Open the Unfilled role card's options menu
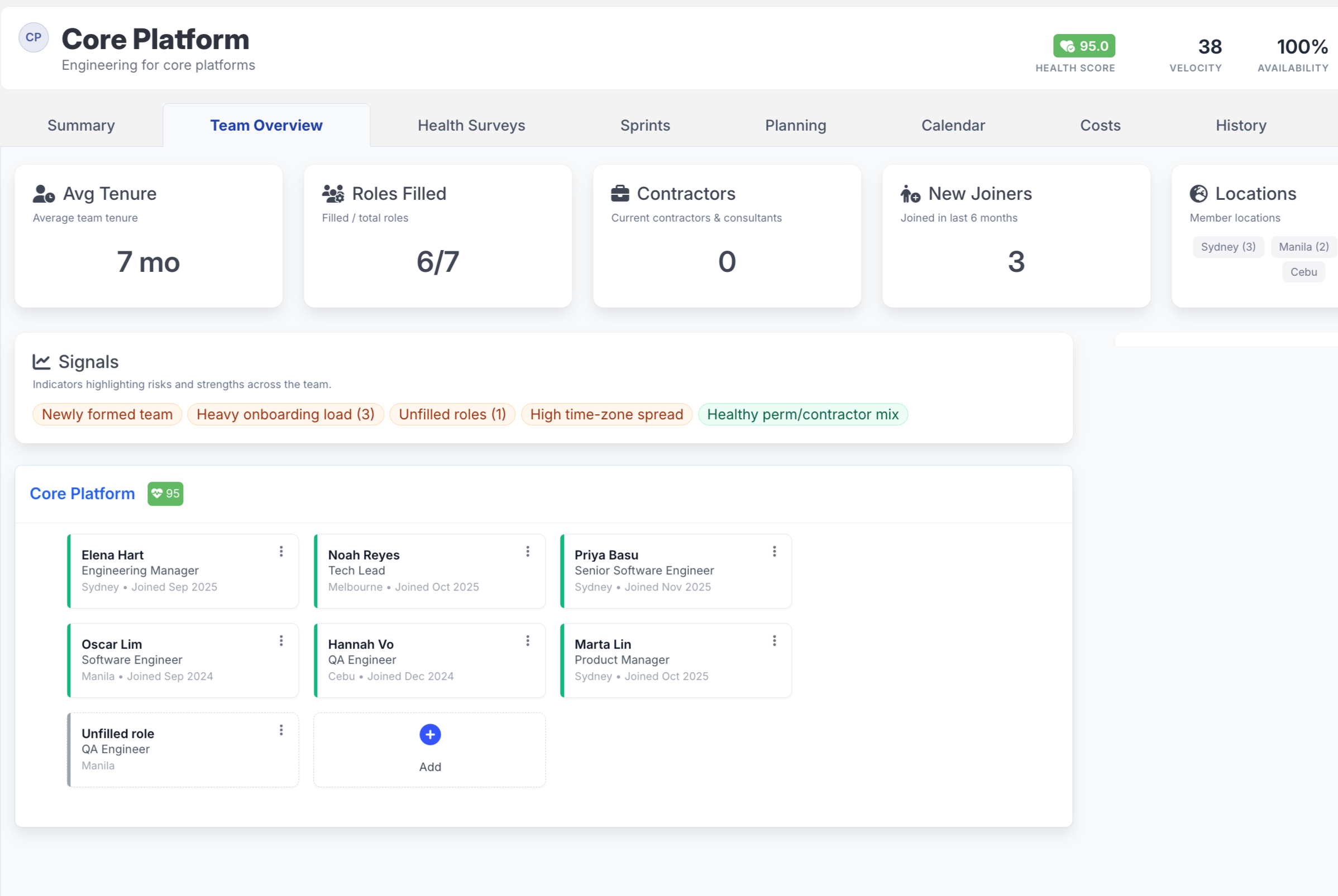1338x896 pixels. coord(281,730)
